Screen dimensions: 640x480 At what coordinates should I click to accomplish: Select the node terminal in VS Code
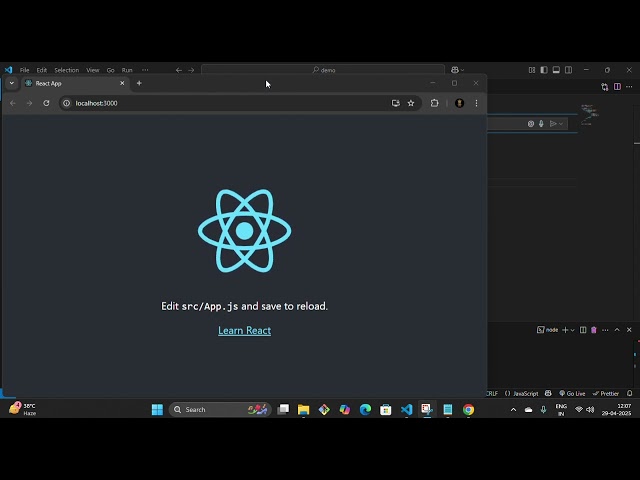click(x=547, y=330)
